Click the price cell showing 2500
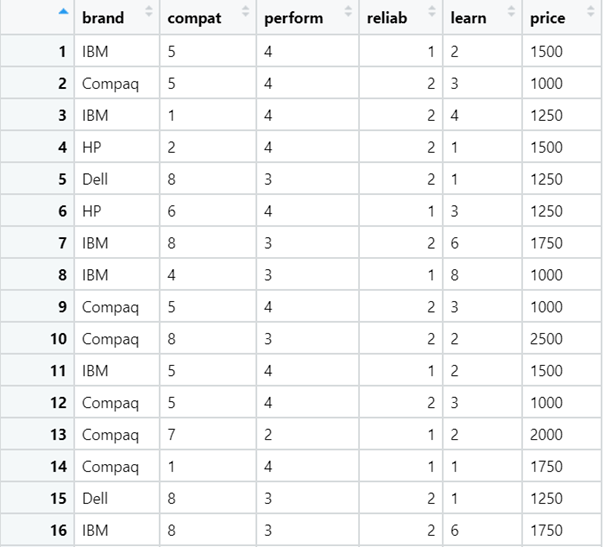Image resolution: width=605 pixels, height=547 pixels. pos(547,339)
